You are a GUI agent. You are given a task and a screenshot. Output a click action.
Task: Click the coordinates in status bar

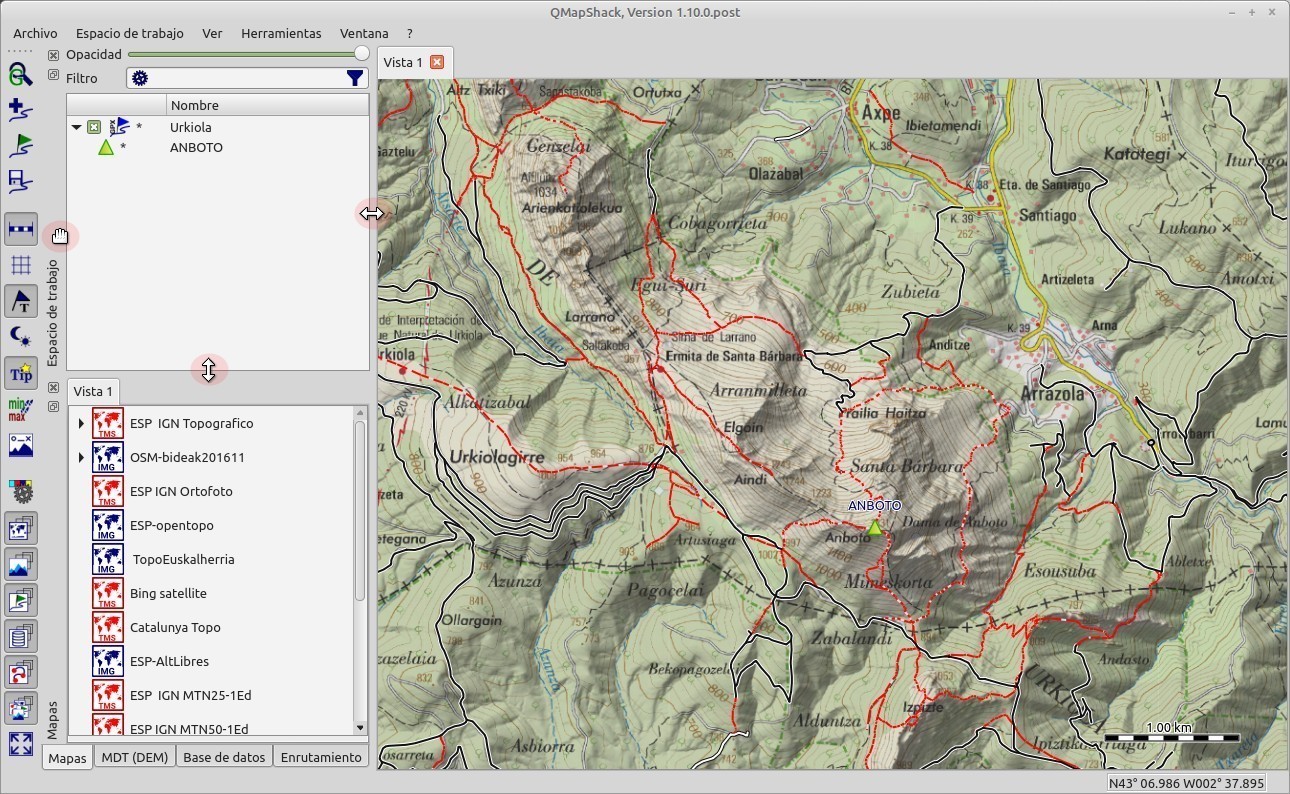(x=1187, y=783)
